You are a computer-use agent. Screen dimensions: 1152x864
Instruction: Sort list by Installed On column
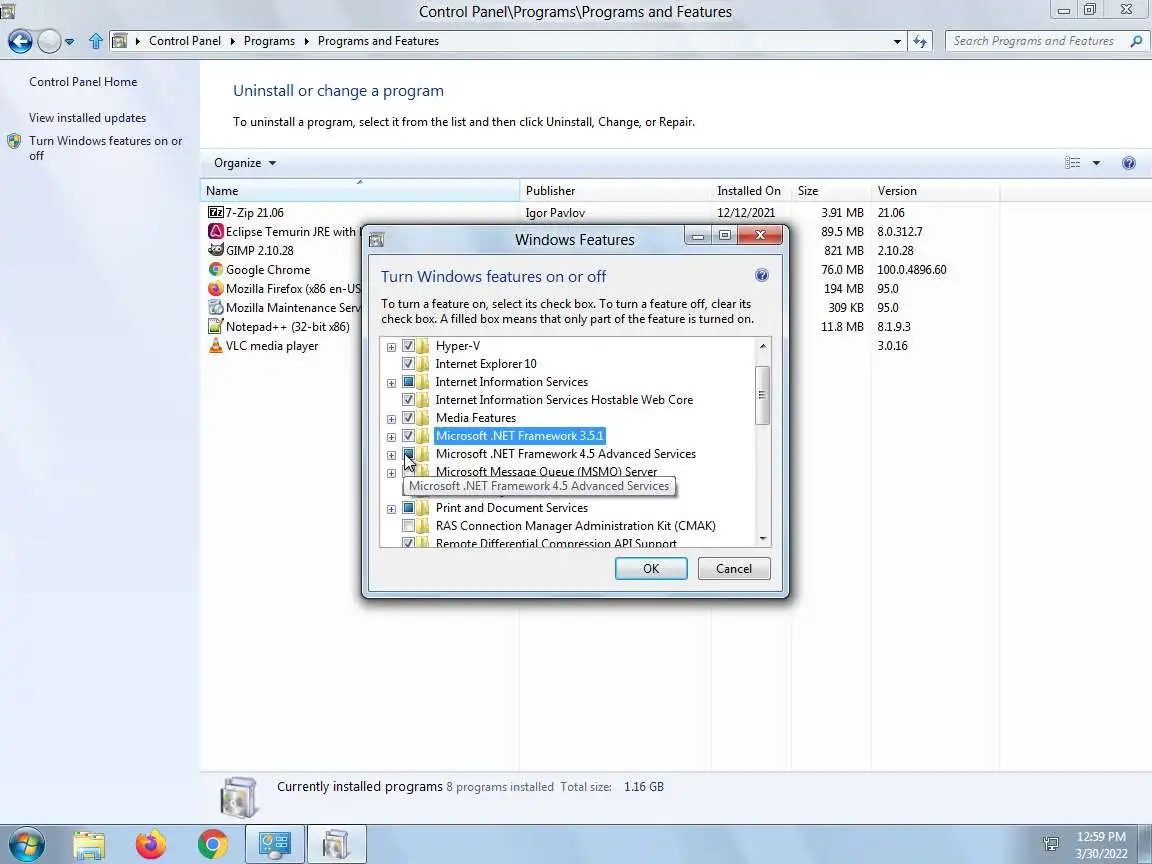751,191
